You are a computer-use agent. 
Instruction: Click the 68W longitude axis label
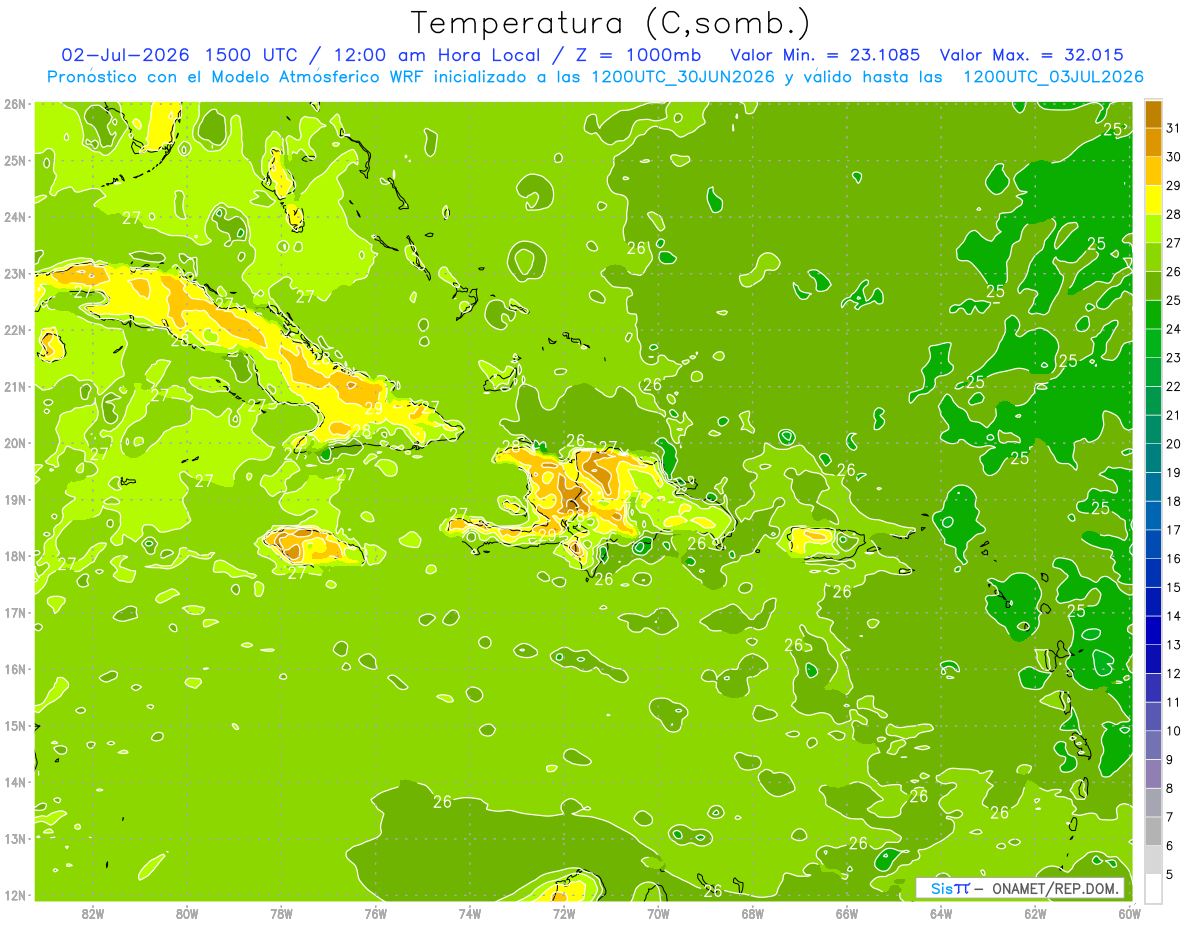[x=753, y=913]
